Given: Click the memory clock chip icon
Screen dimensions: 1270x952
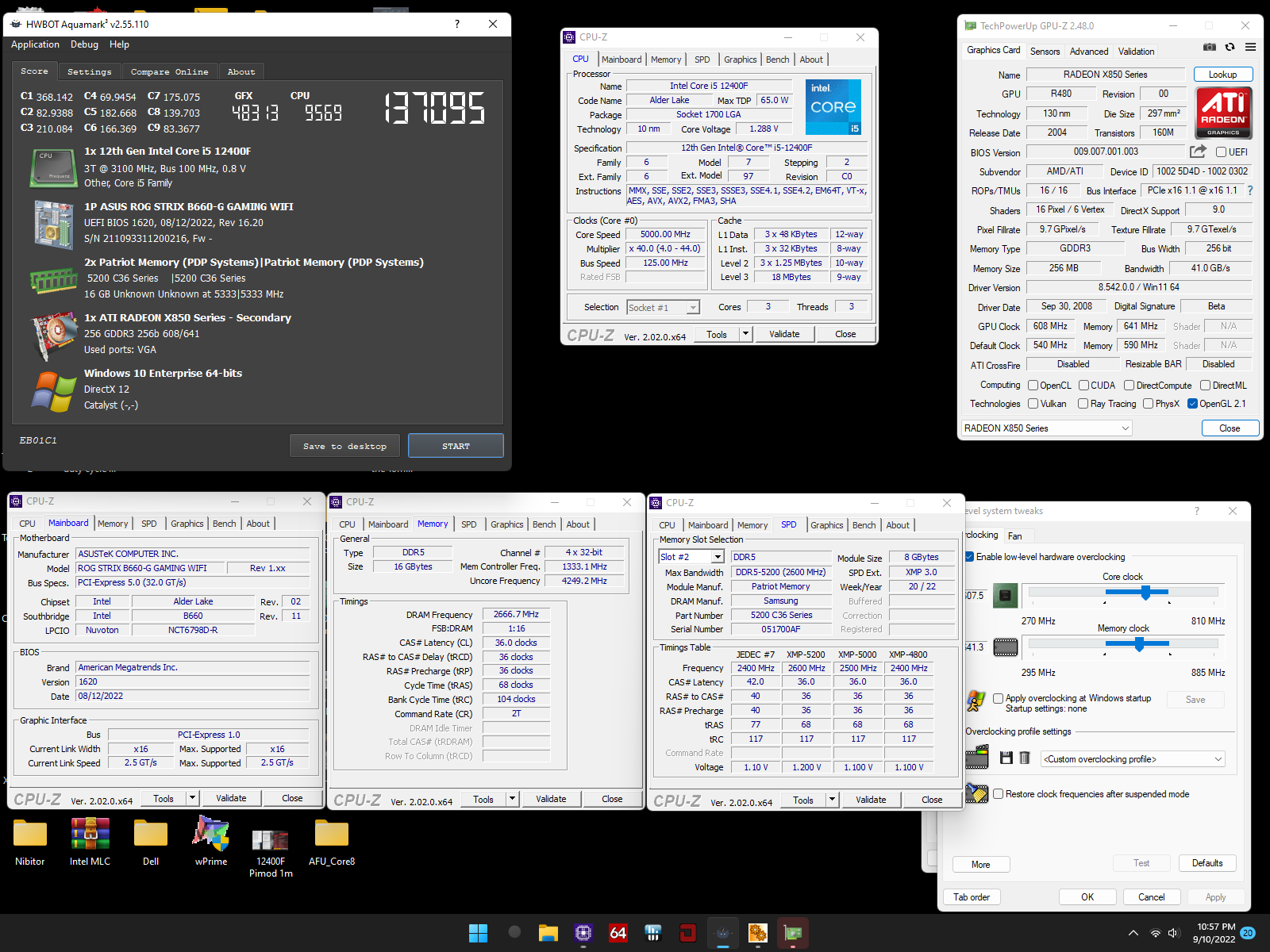Looking at the screenshot, I should click(1006, 647).
